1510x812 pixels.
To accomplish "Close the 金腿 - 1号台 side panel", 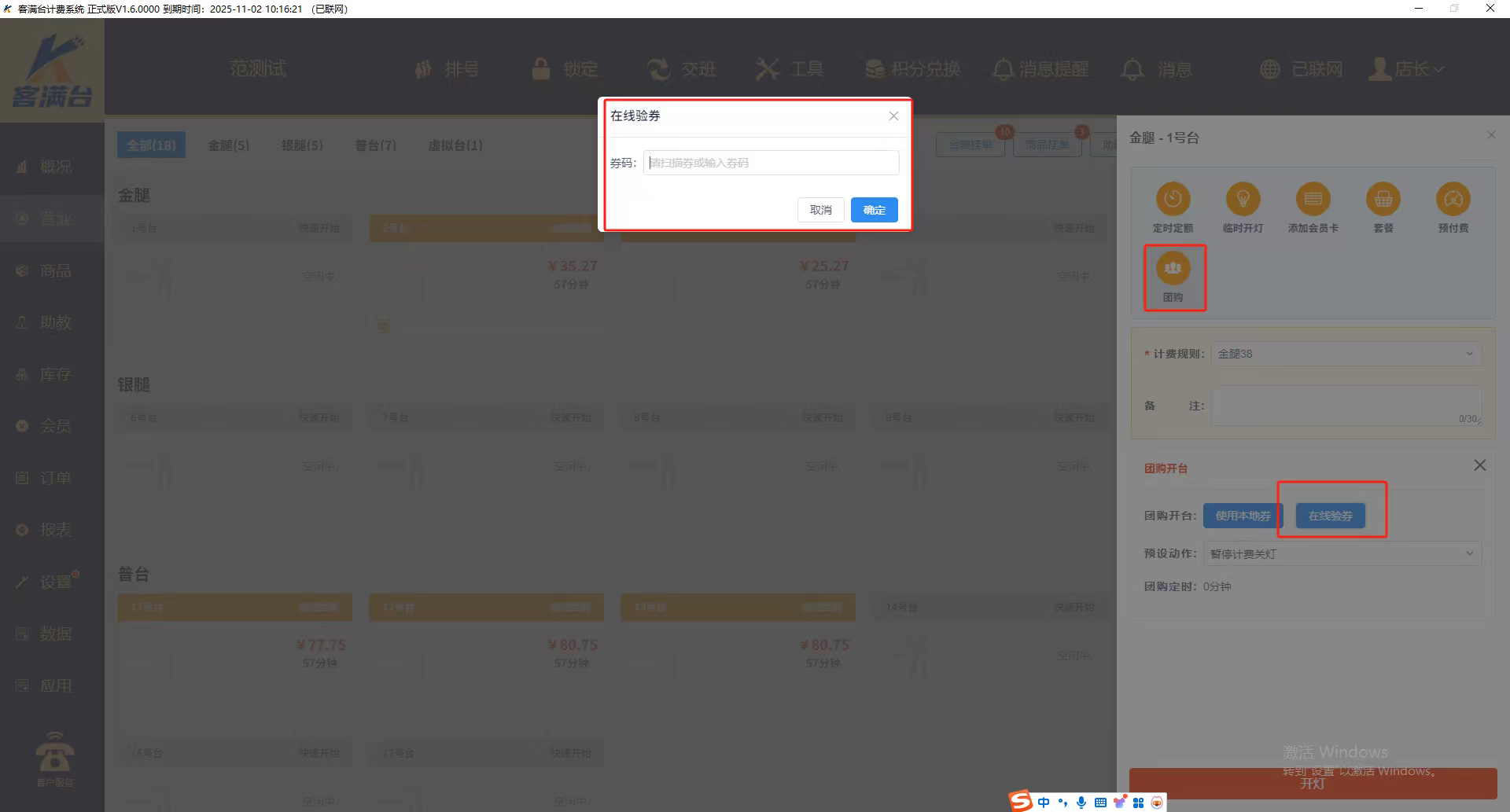I will point(1491,135).
